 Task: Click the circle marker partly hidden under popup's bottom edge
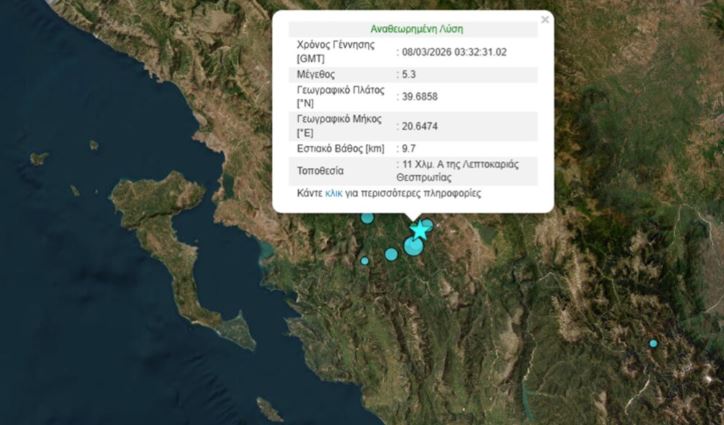click(x=367, y=217)
